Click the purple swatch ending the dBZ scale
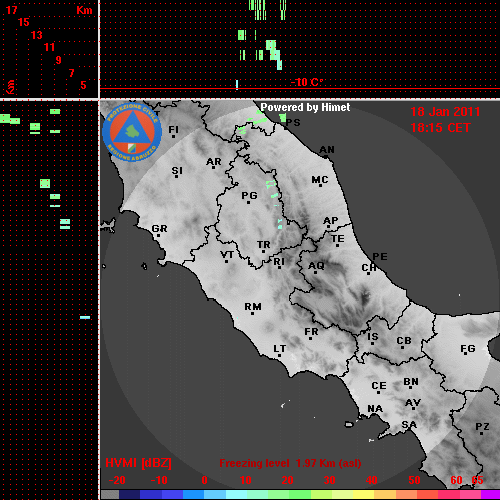Viewport: 500px width, 500px height. 491,495
